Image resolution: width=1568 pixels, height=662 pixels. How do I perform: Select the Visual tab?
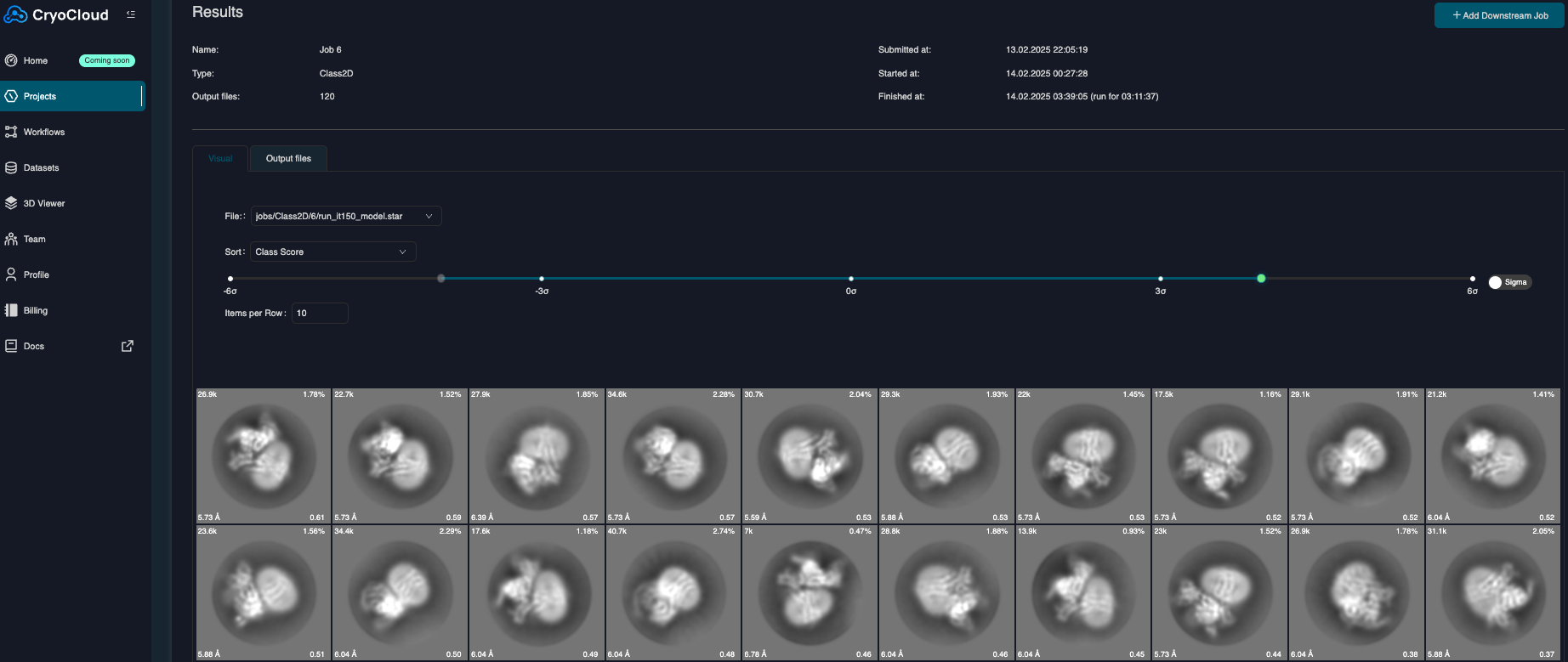point(220,159)
